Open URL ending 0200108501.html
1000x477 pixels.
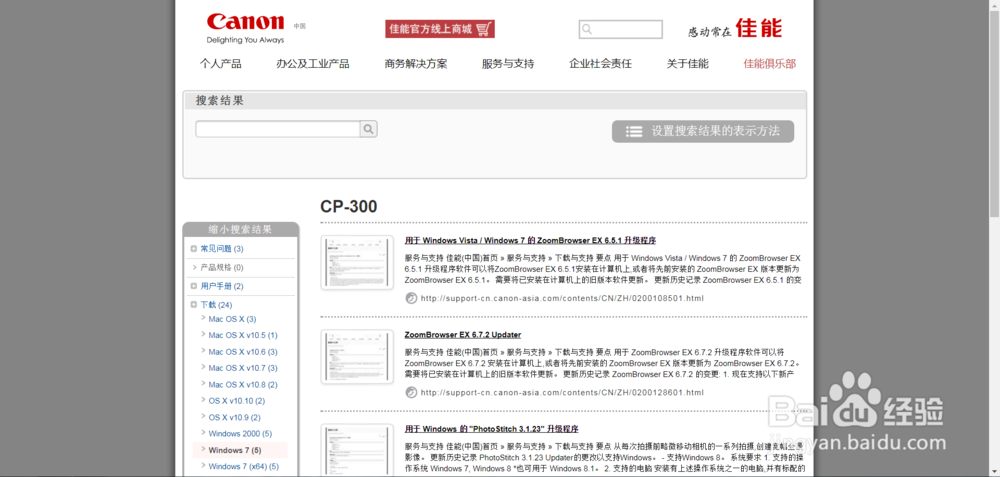(562, 298)
